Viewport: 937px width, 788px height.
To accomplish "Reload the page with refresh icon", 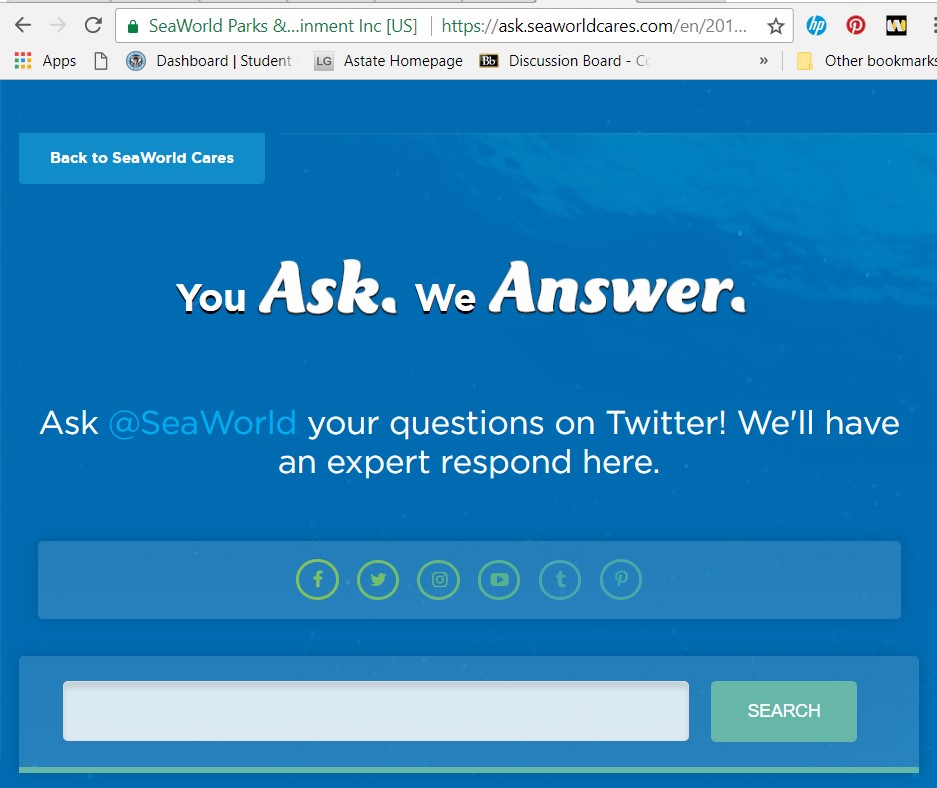I will coord(93,25).
